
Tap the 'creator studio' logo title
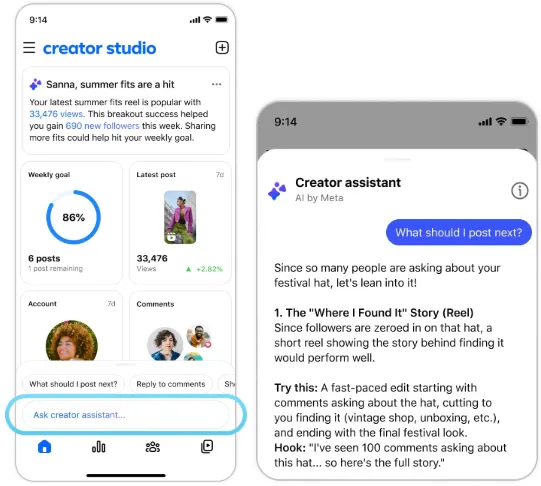tap(99, 48)
